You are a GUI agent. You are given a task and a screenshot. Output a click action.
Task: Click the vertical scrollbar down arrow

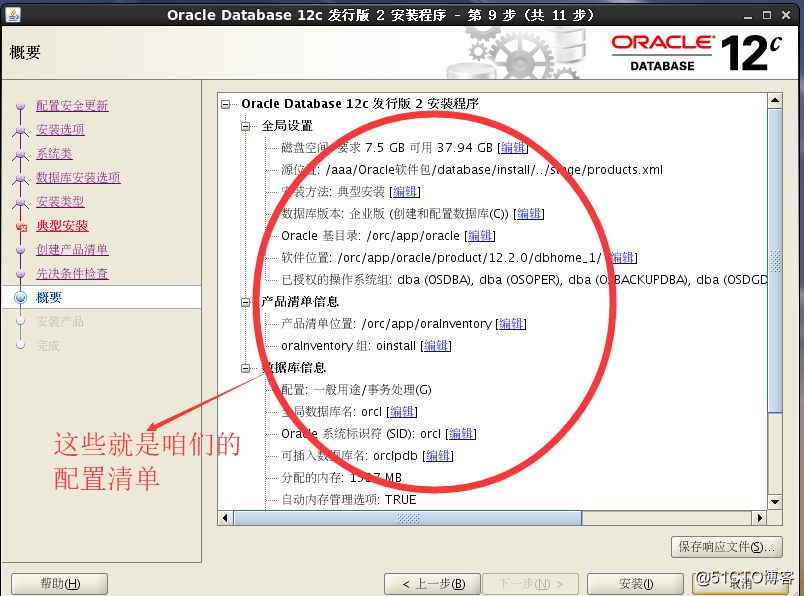click(x=775, y=502)
